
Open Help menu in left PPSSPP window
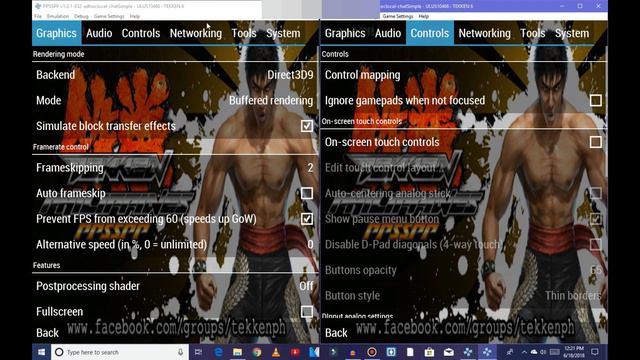pos(135,16)
